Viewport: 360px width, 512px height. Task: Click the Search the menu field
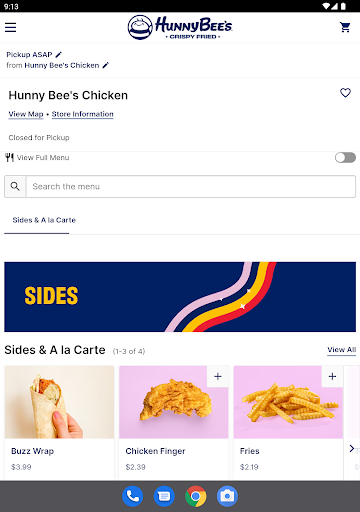191,186
